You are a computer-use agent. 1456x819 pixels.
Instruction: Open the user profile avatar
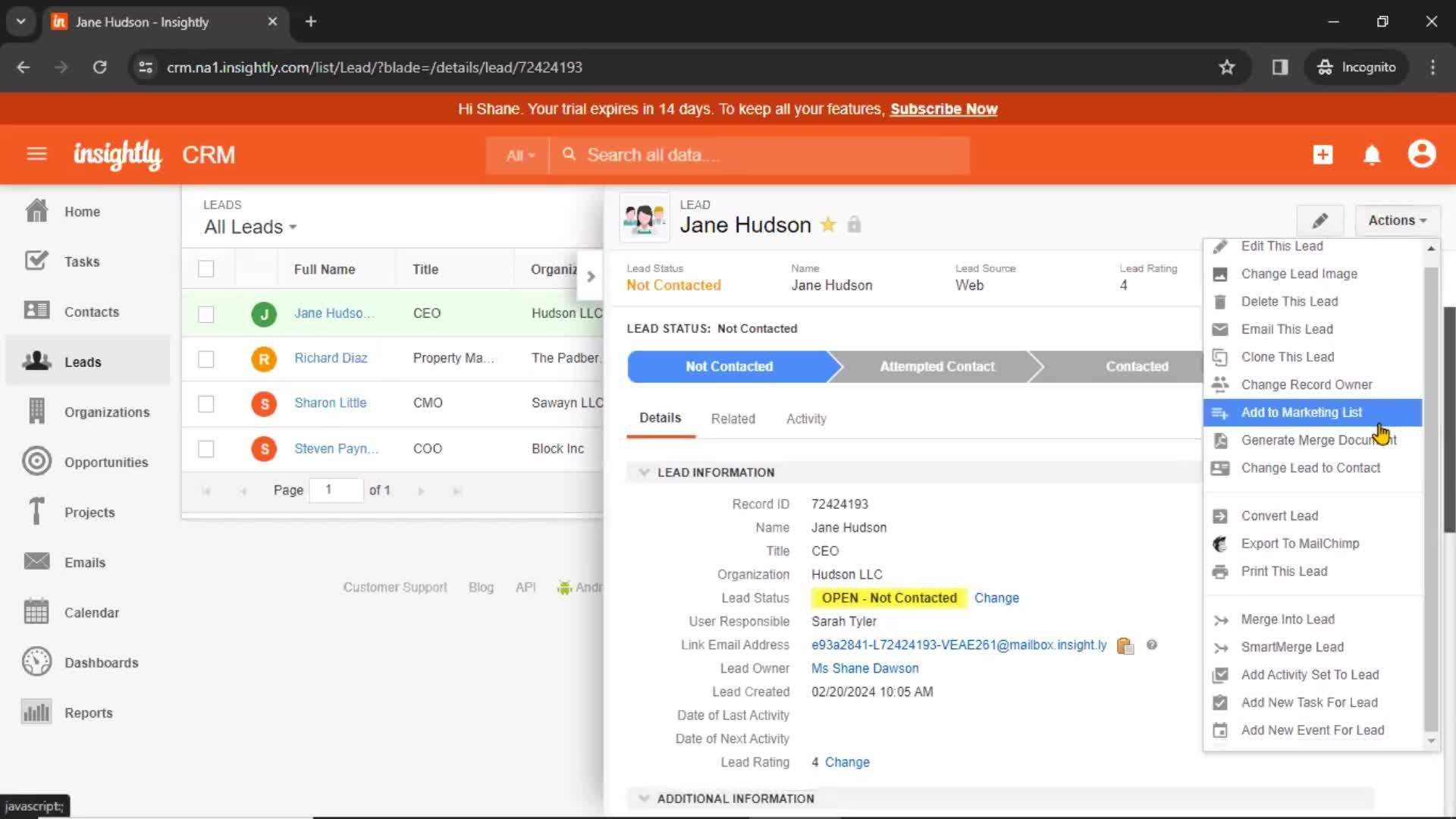click(1422, 154)
